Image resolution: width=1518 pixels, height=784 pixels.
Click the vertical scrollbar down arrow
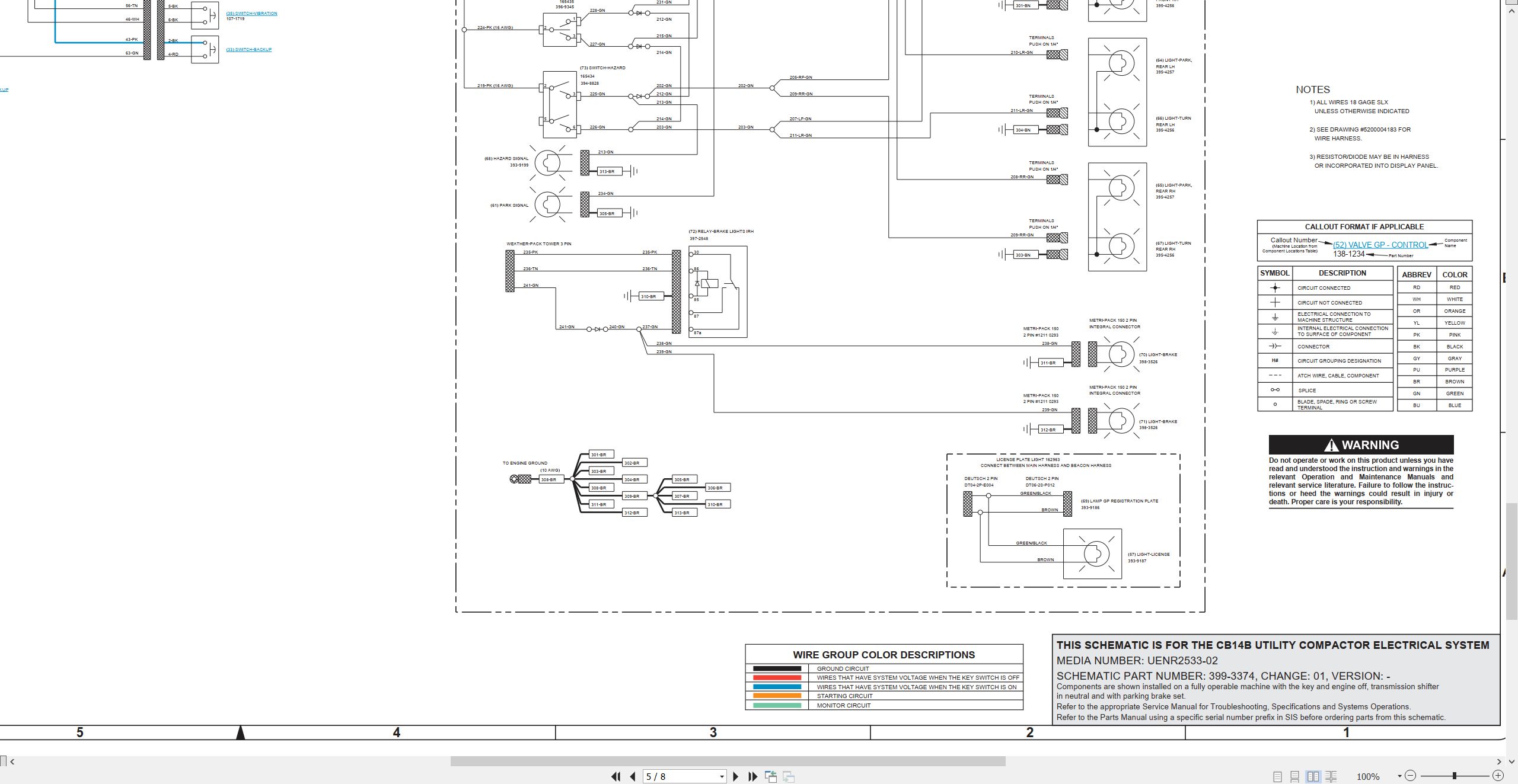click(1511, 761)
